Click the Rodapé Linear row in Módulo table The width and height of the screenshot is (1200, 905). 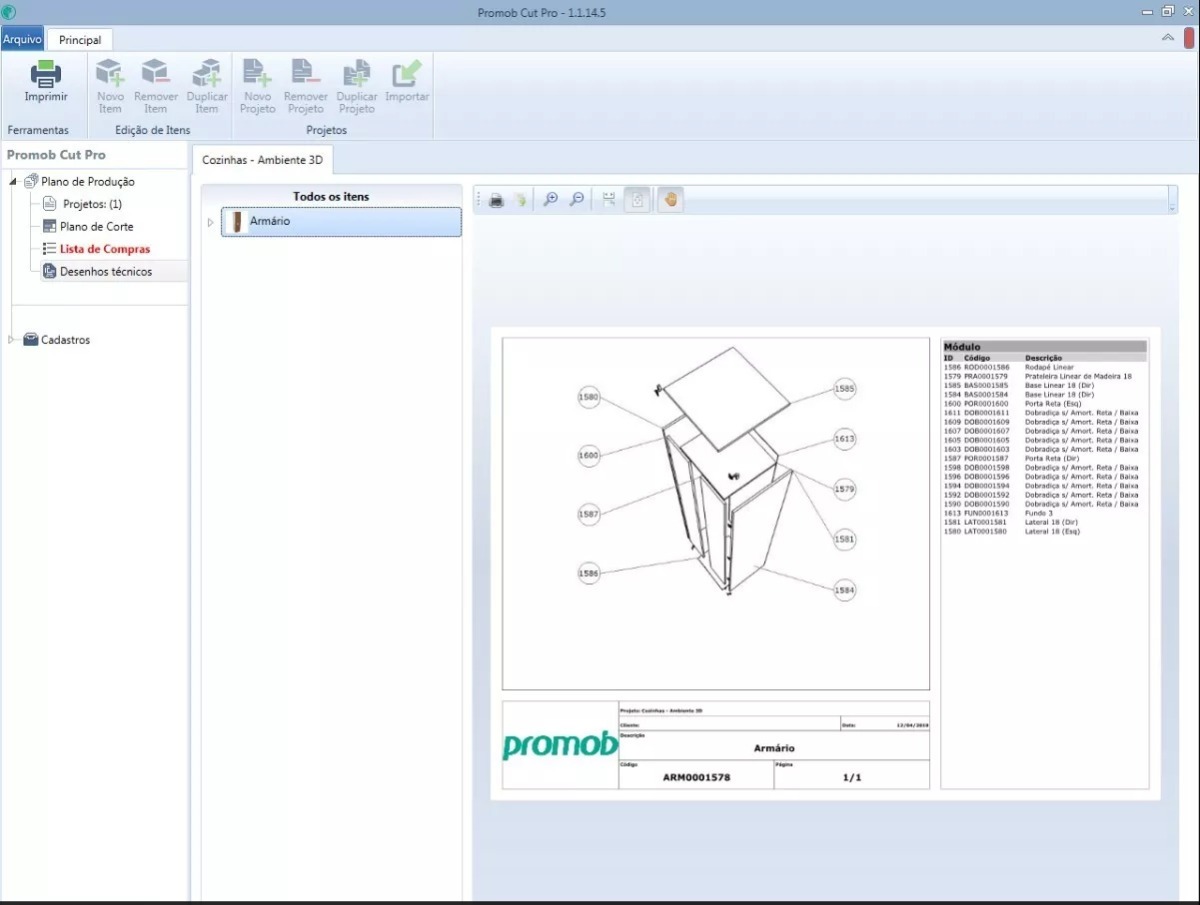[1045, 367]
